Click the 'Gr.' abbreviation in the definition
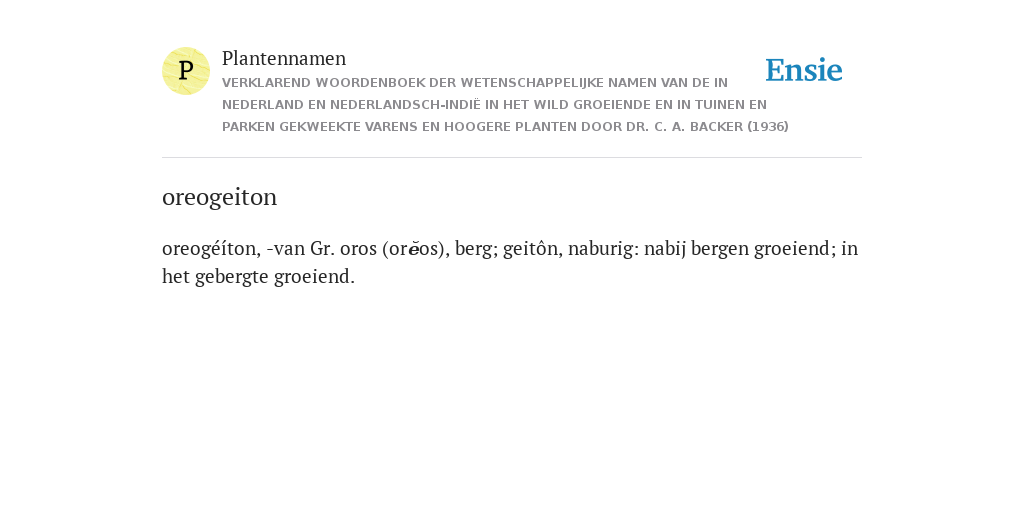 pyautogui.click(x=323, y=249)
